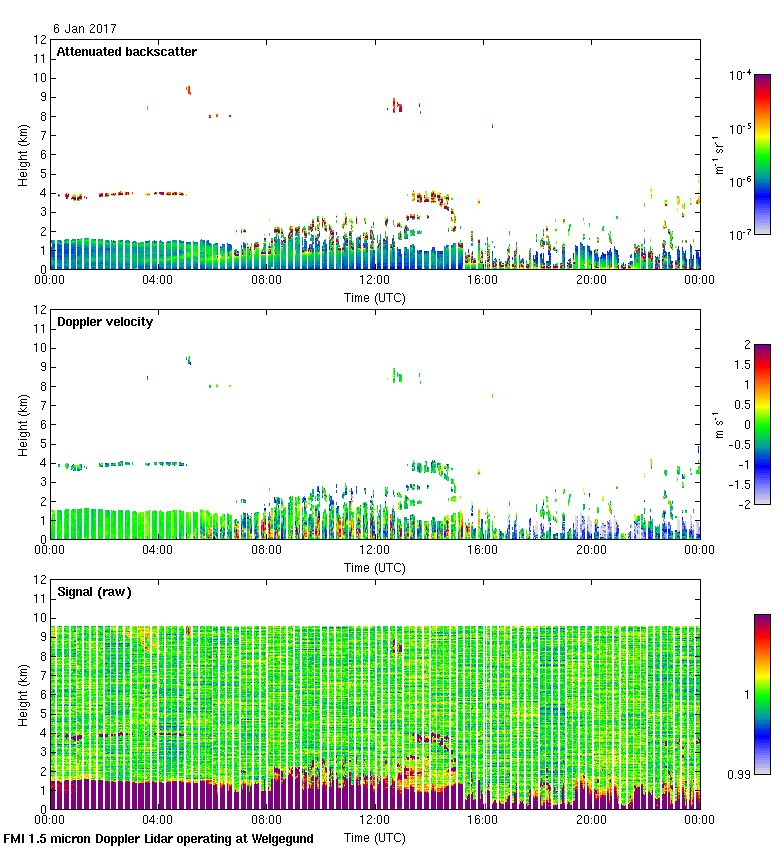Viewport: 780px width, 850px height.
Task: Click 'Time (UTC)' label under Signal raw plot
Action: tap(375, 838)
